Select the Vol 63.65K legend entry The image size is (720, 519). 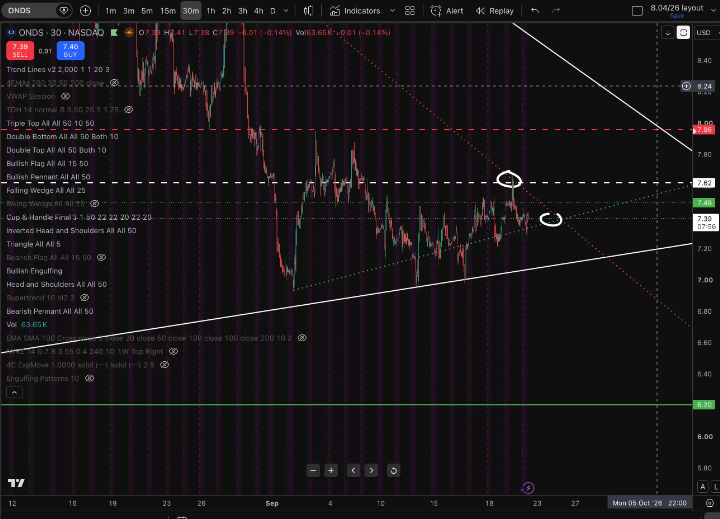[27, 325]
